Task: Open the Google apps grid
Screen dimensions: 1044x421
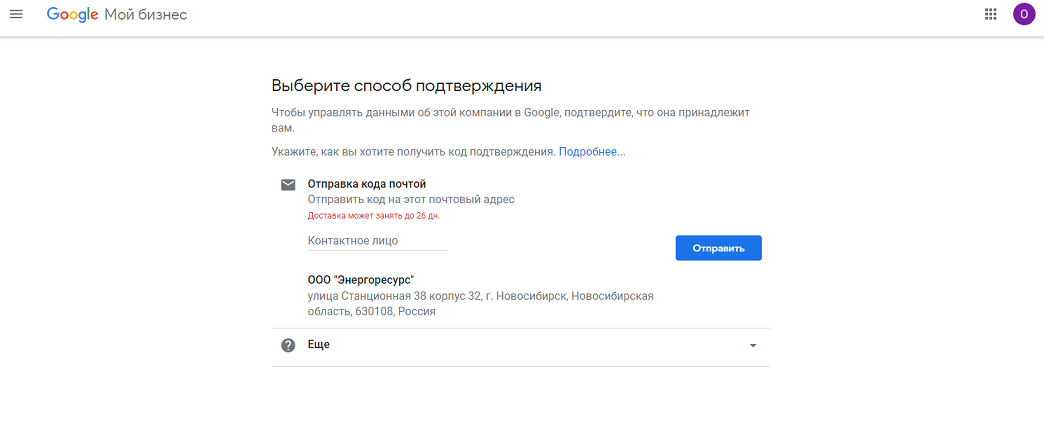Action: tap(991, 14)
